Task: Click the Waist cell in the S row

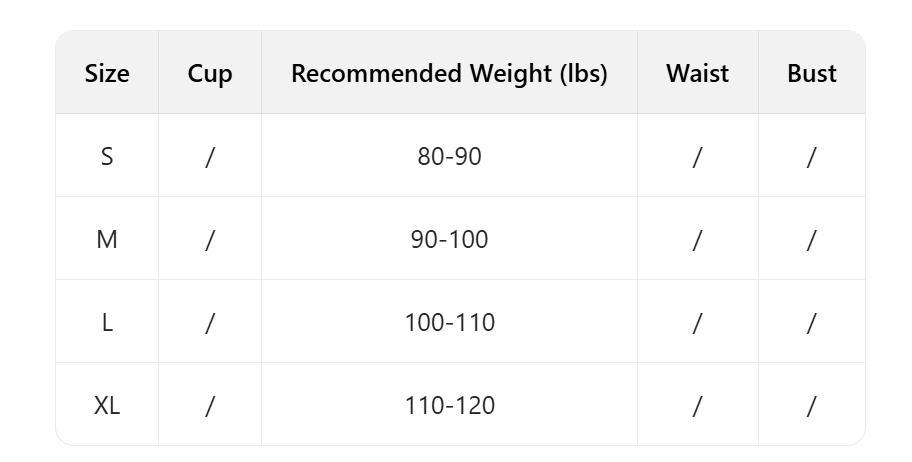Action: [697, 156]
